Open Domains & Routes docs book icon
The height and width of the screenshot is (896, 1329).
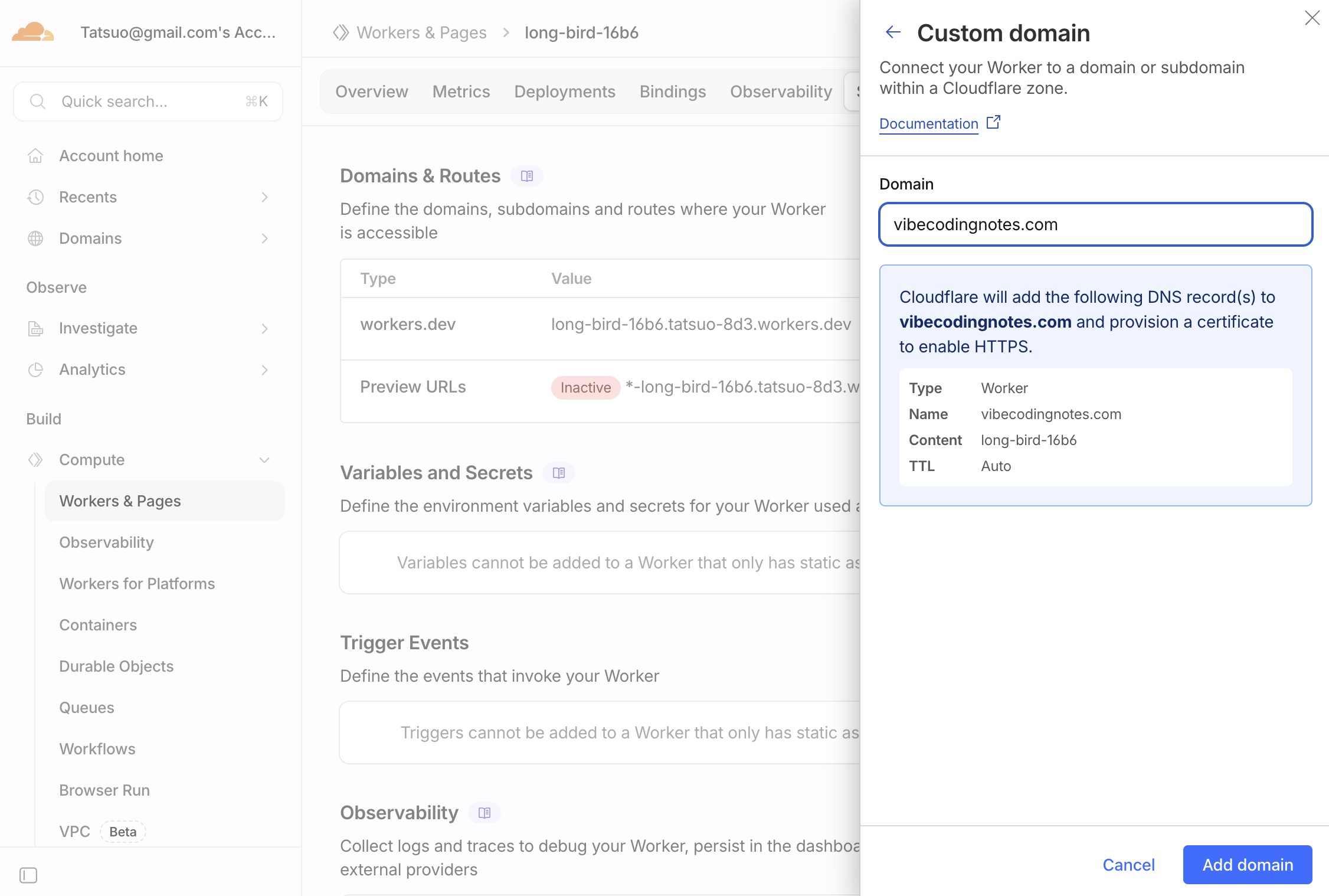click(x=527, y=176)
